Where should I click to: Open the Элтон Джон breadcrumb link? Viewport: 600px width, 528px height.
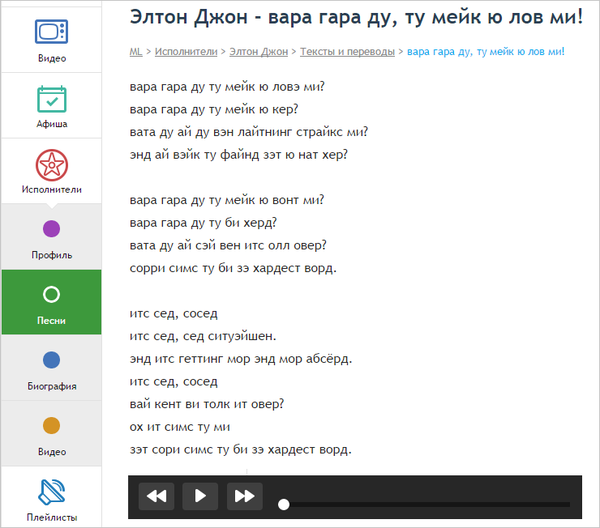click(258, 52)
